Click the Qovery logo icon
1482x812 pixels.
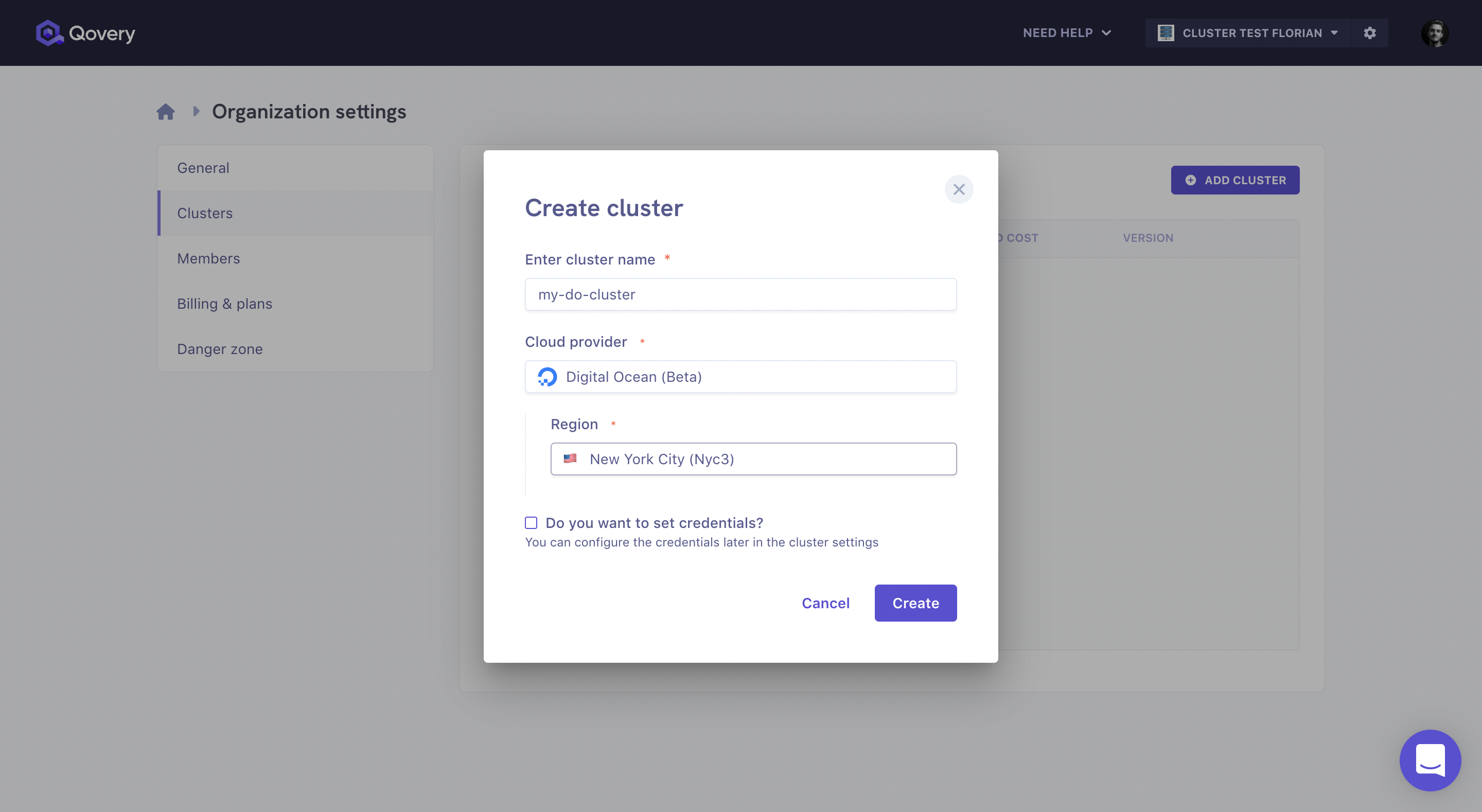(x=49, y=33)
